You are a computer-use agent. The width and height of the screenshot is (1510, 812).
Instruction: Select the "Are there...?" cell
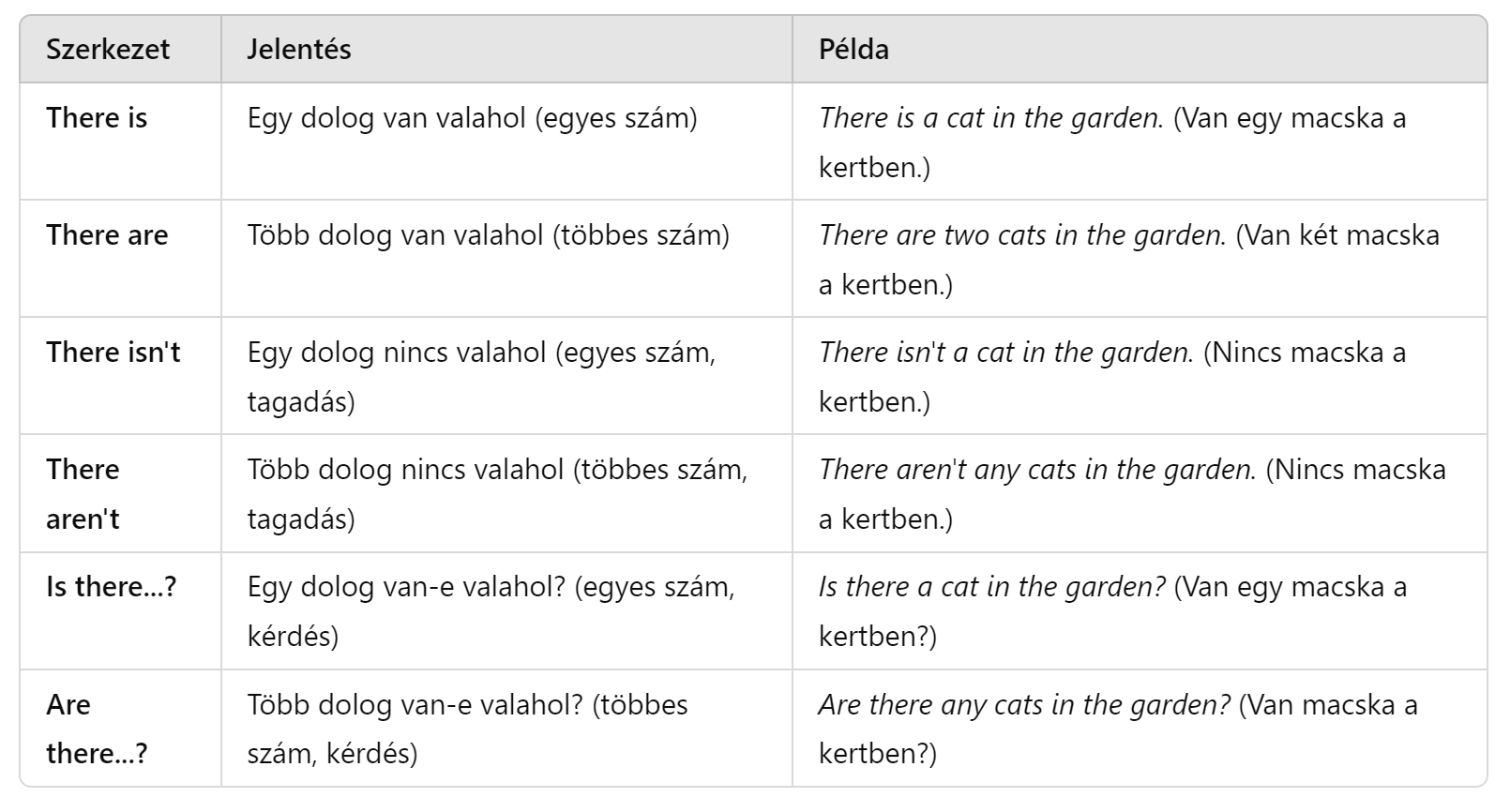[96, 729]
